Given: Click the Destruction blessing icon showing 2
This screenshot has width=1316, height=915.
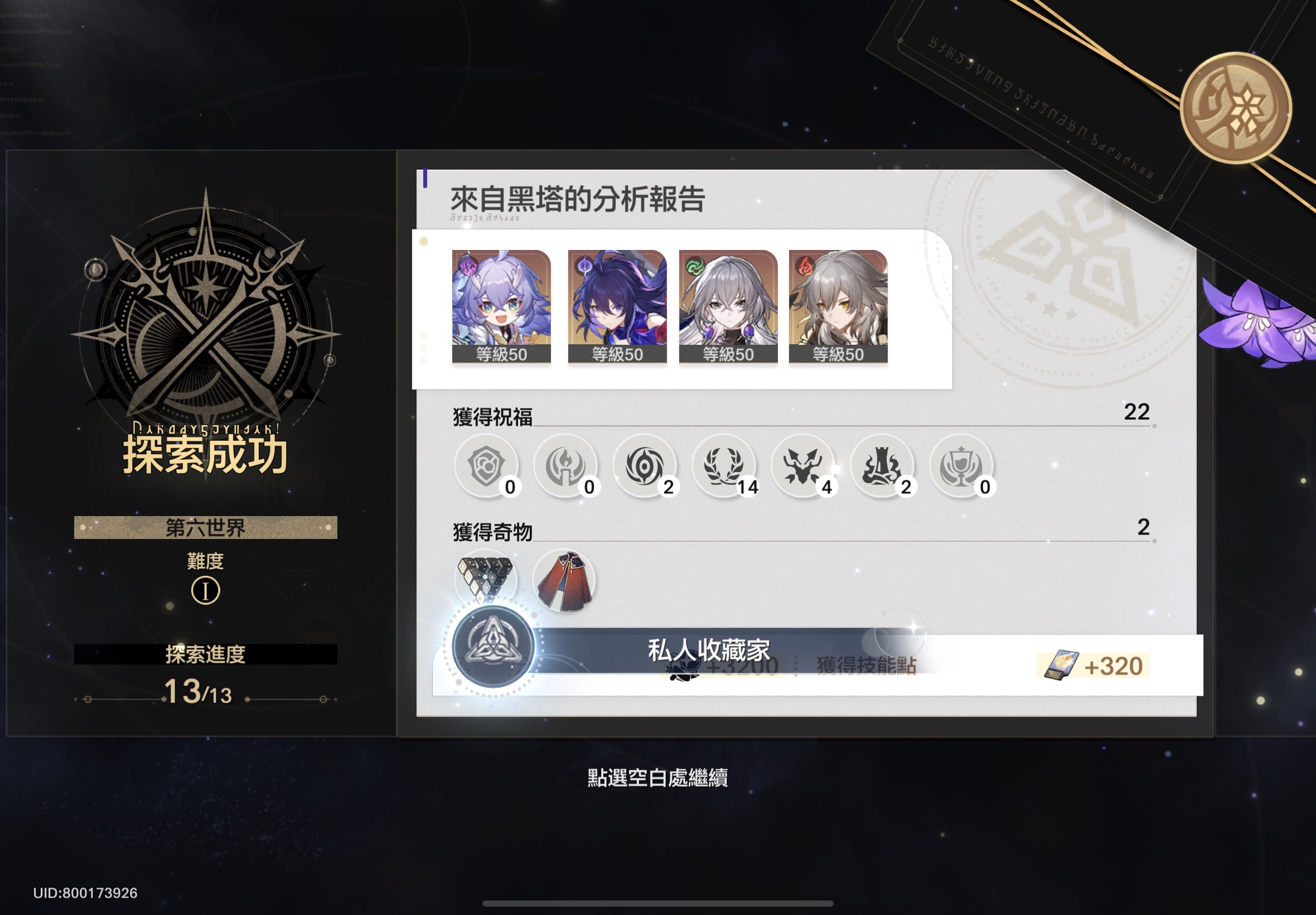Looking at the screenshot, I should pos(882,465).
